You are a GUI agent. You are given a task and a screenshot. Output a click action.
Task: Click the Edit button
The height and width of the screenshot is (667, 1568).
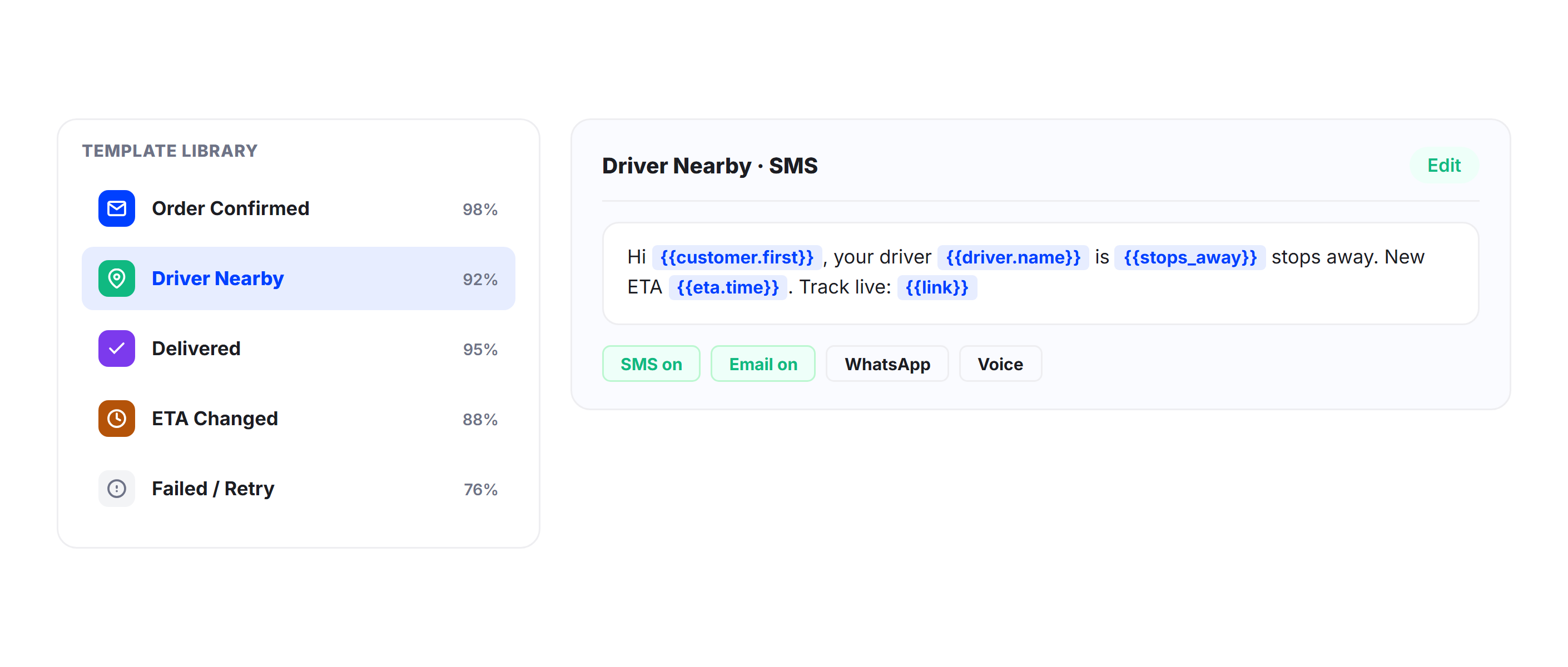pyautogui.click(x=1444, y=166)
